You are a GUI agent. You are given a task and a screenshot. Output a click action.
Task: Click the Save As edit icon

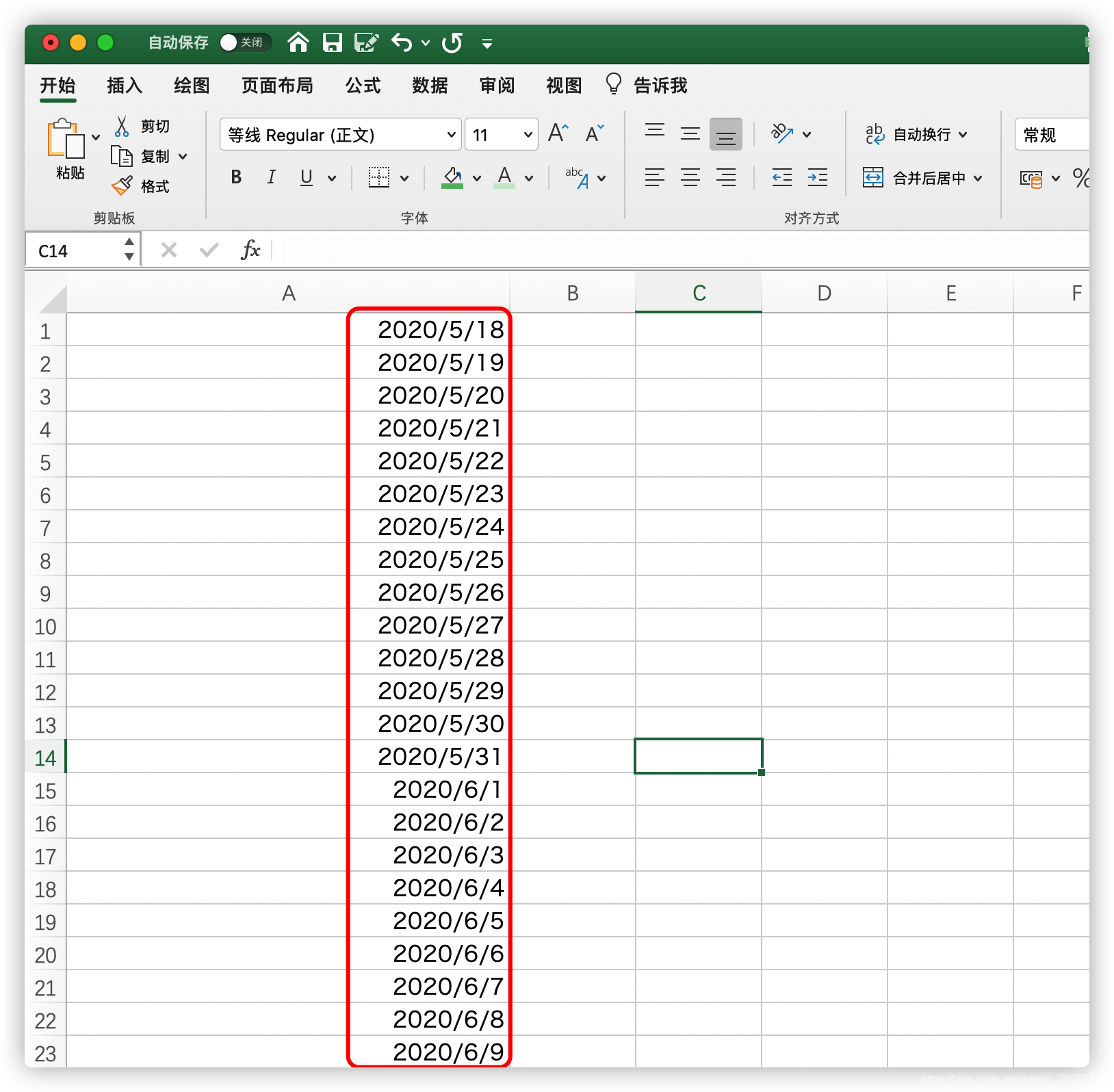click(367, 42)
